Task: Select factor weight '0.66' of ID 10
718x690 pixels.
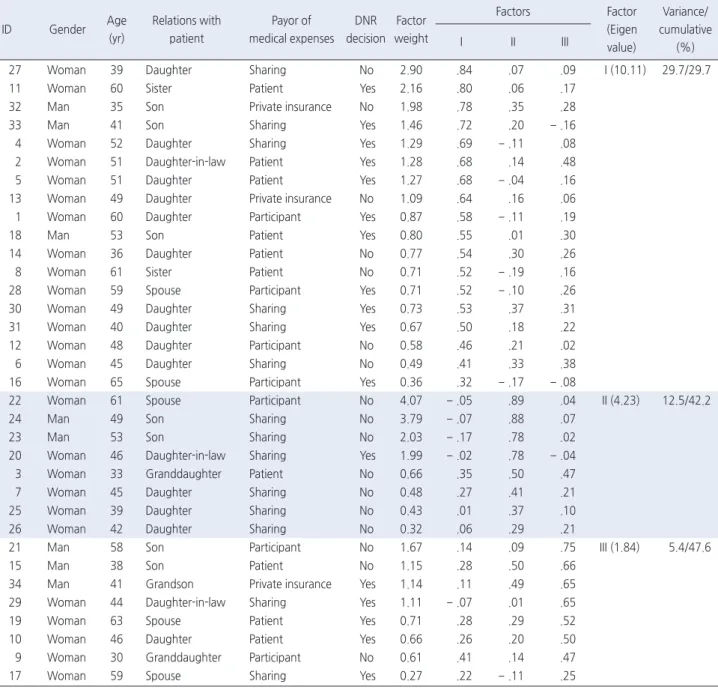Action: [x=411, y=639]
